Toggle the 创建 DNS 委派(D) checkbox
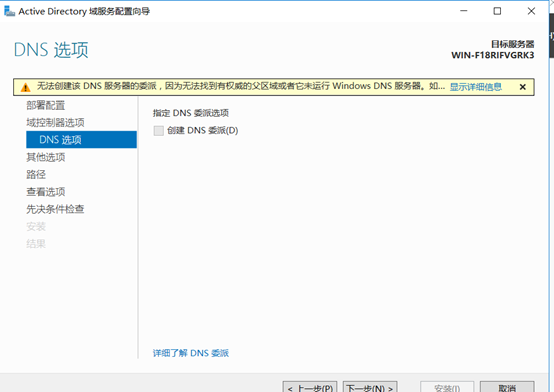Viewport: 554px width, 392px height. tap(159, 131)
